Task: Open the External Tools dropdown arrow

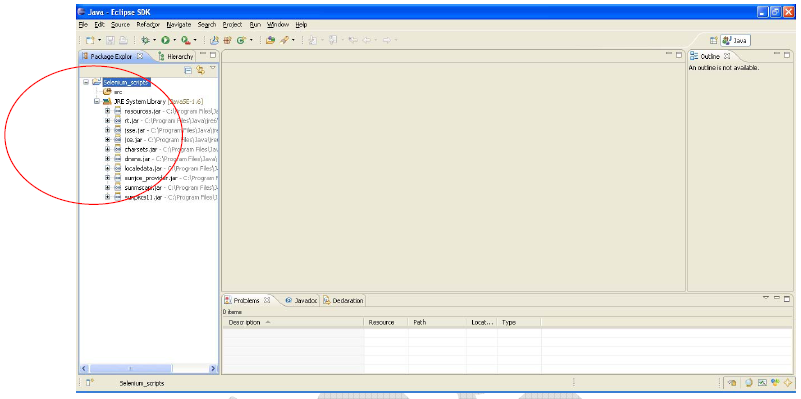Action: click(195, 40)
